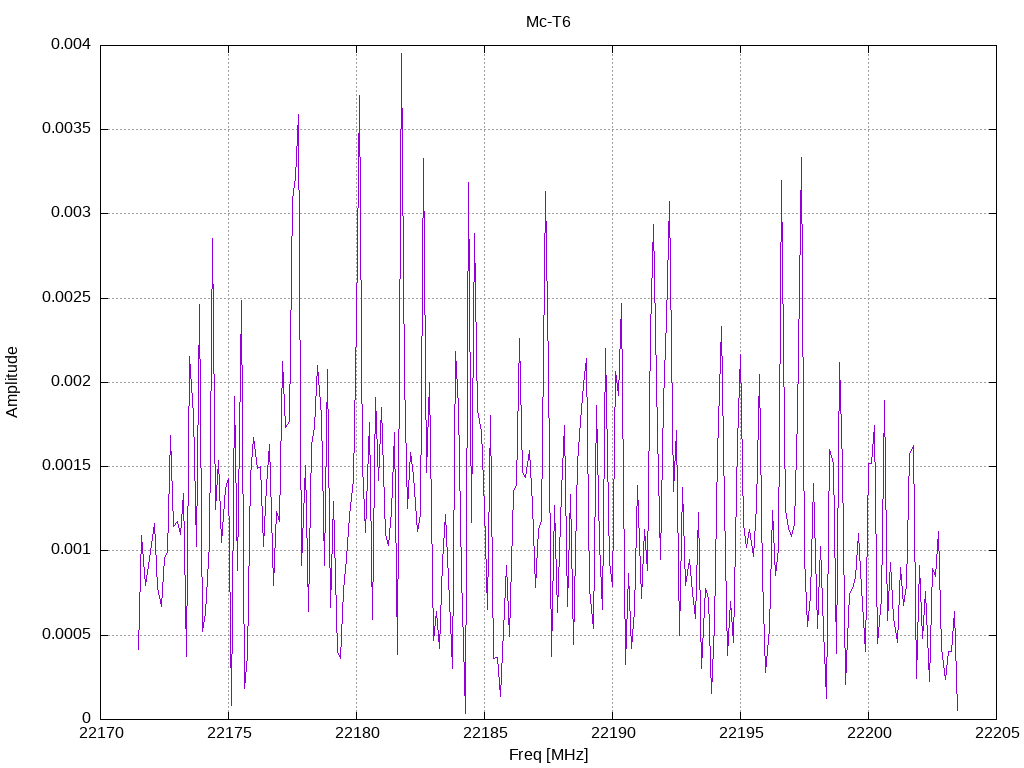Click the x-axis tick 22200

(x=869, y=733)
